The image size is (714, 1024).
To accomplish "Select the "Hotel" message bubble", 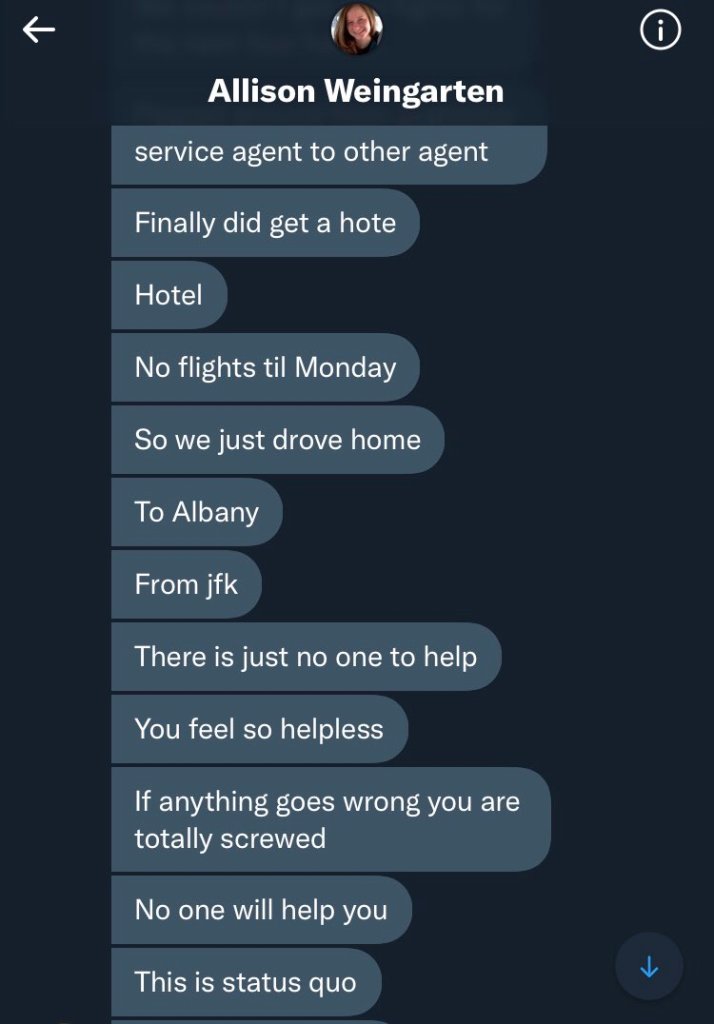I will pyautogui.click(x=169, y=295).
